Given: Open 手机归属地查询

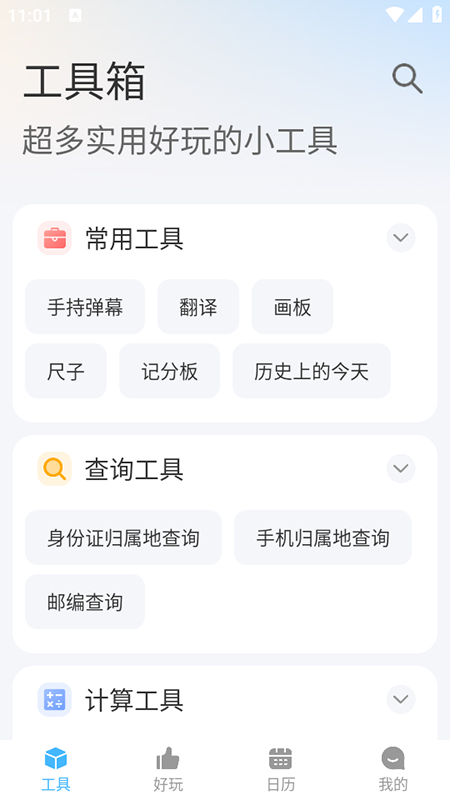Looking at the screenshot, I should pyautogui.click(x=323, y=537).
